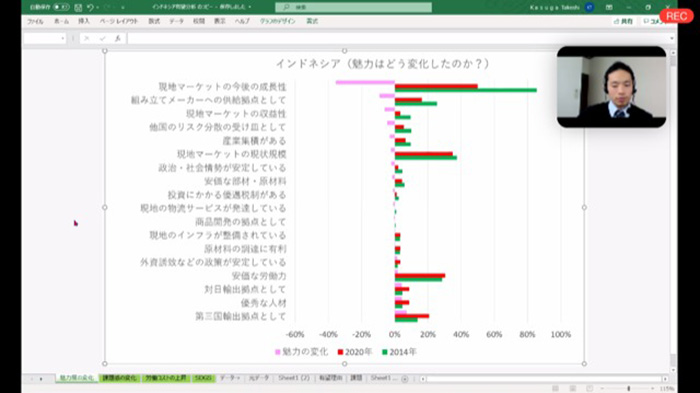Open the Sheet1 (2) sheet tab
The width and height of the screenshot is (700, 393).
tap(294, 378)
